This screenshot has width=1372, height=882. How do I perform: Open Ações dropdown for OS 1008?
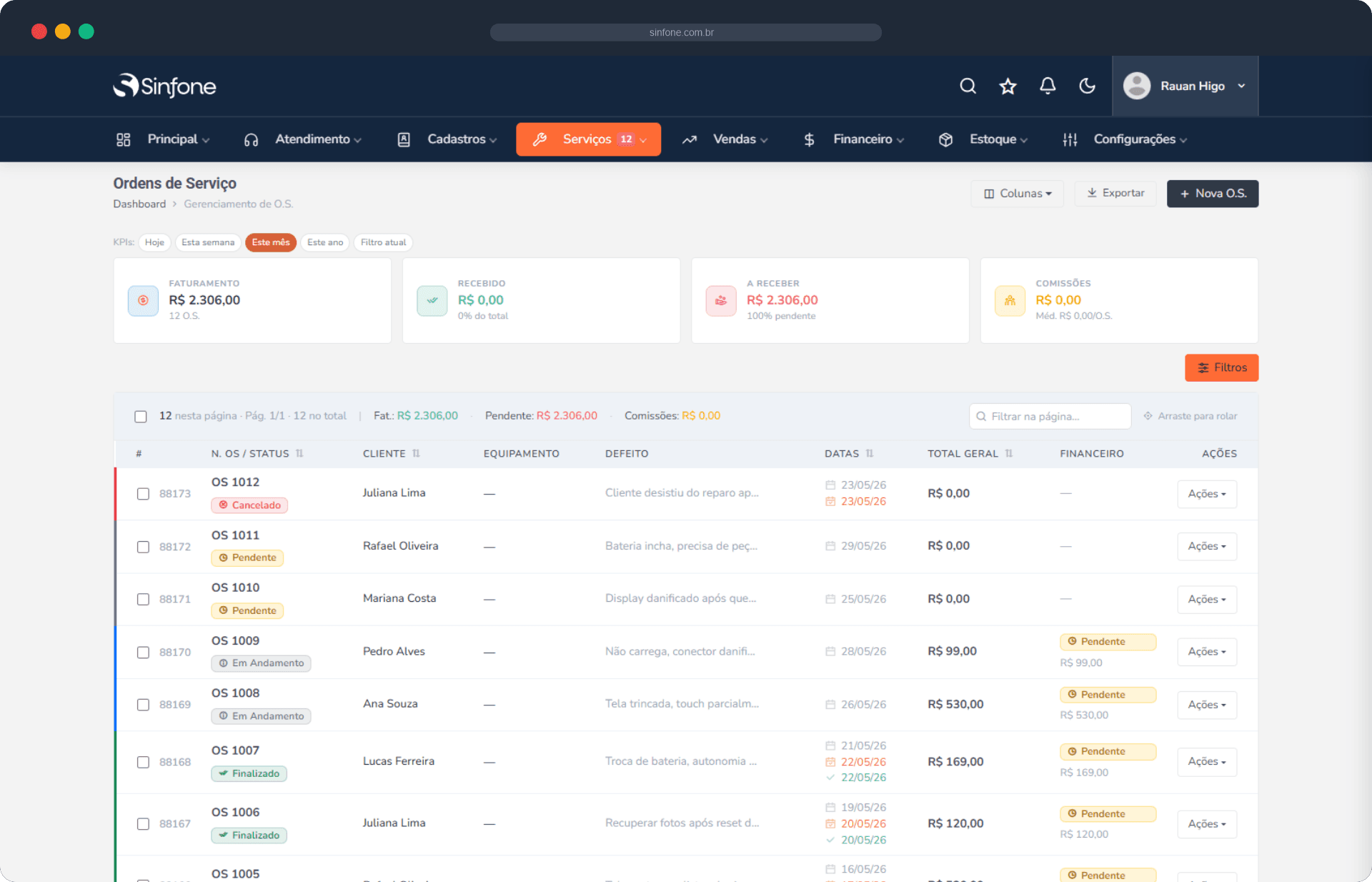coord(1207,705)
